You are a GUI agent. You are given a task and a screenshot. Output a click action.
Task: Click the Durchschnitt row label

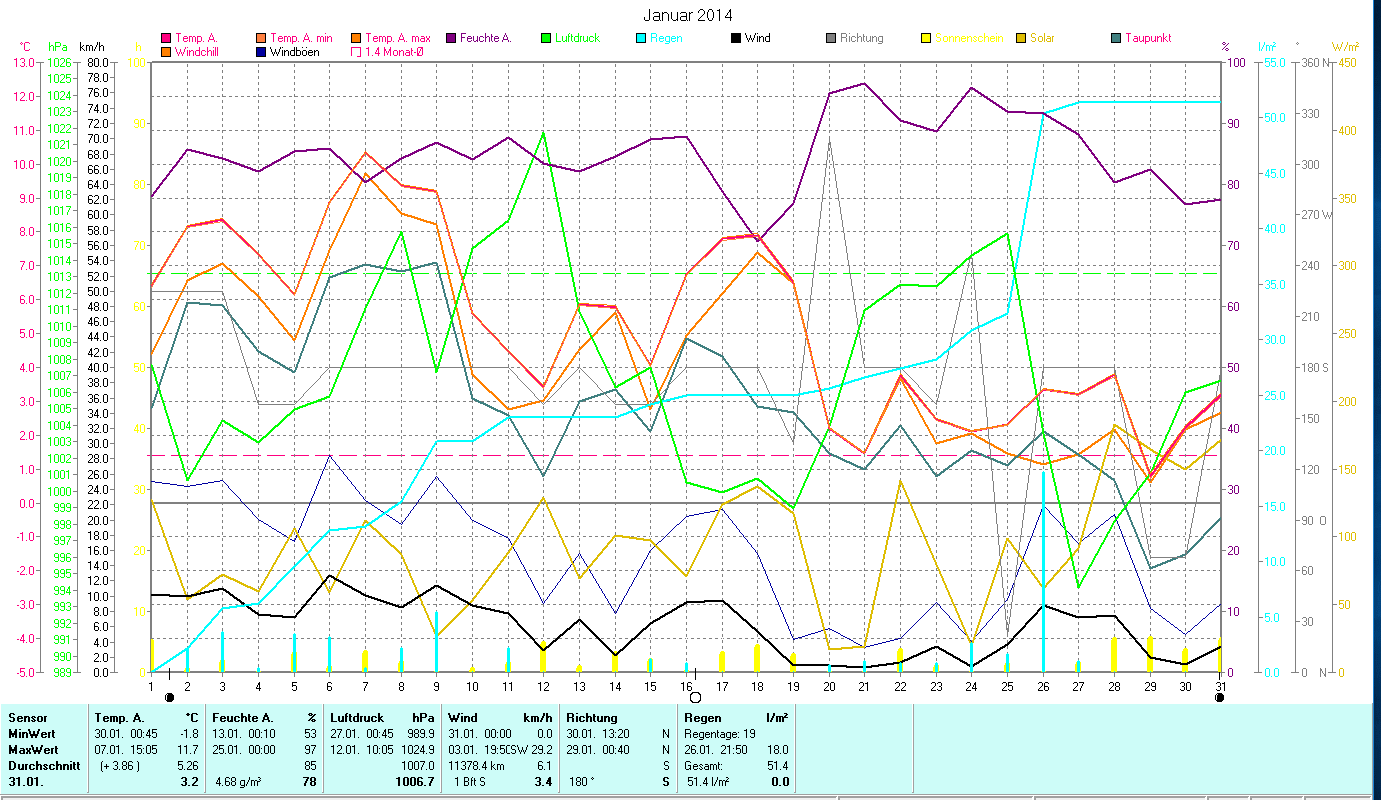pos(42,766)
